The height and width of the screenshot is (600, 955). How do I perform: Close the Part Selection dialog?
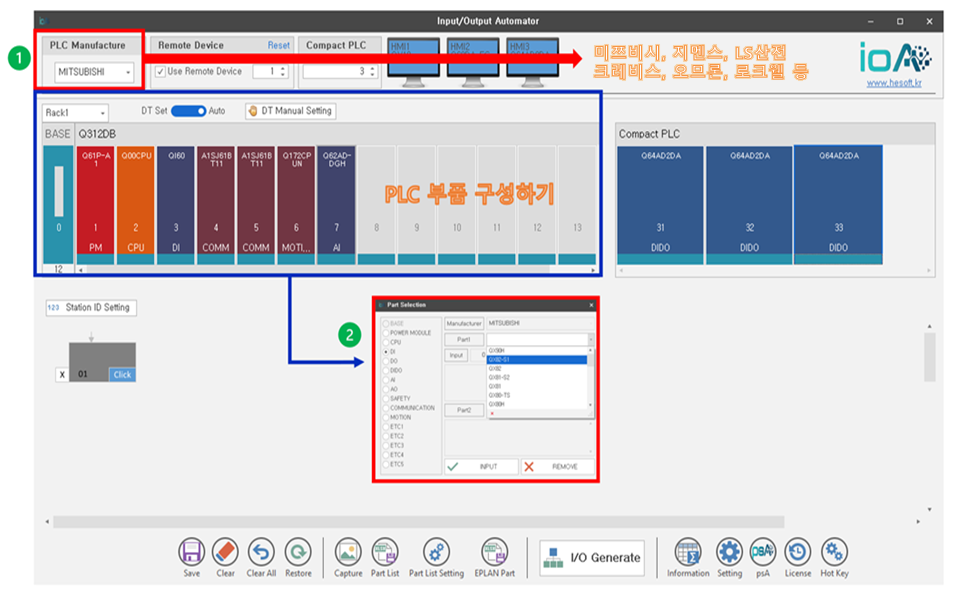[x=591, y=305]
